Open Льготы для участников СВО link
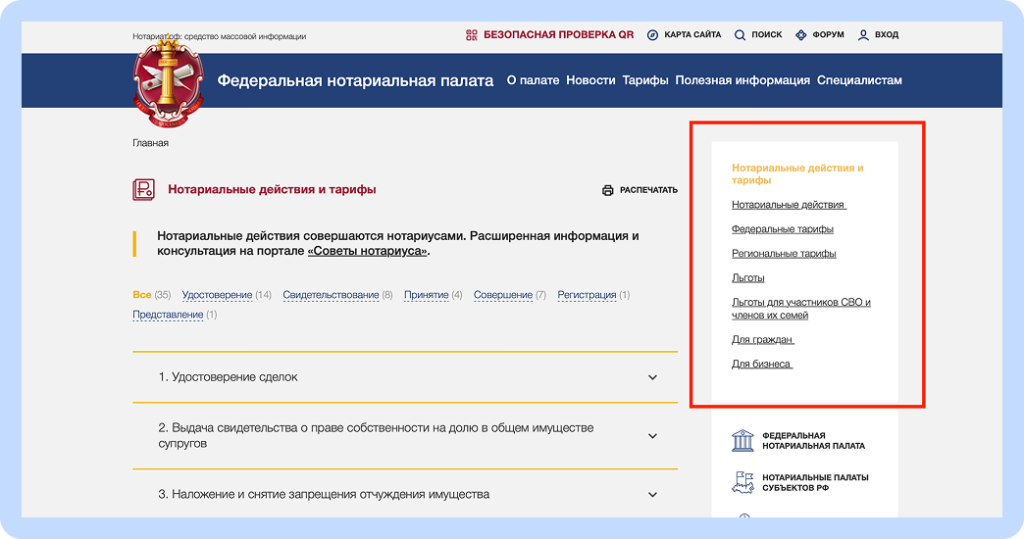1024x539 pixels. [801, 309]
